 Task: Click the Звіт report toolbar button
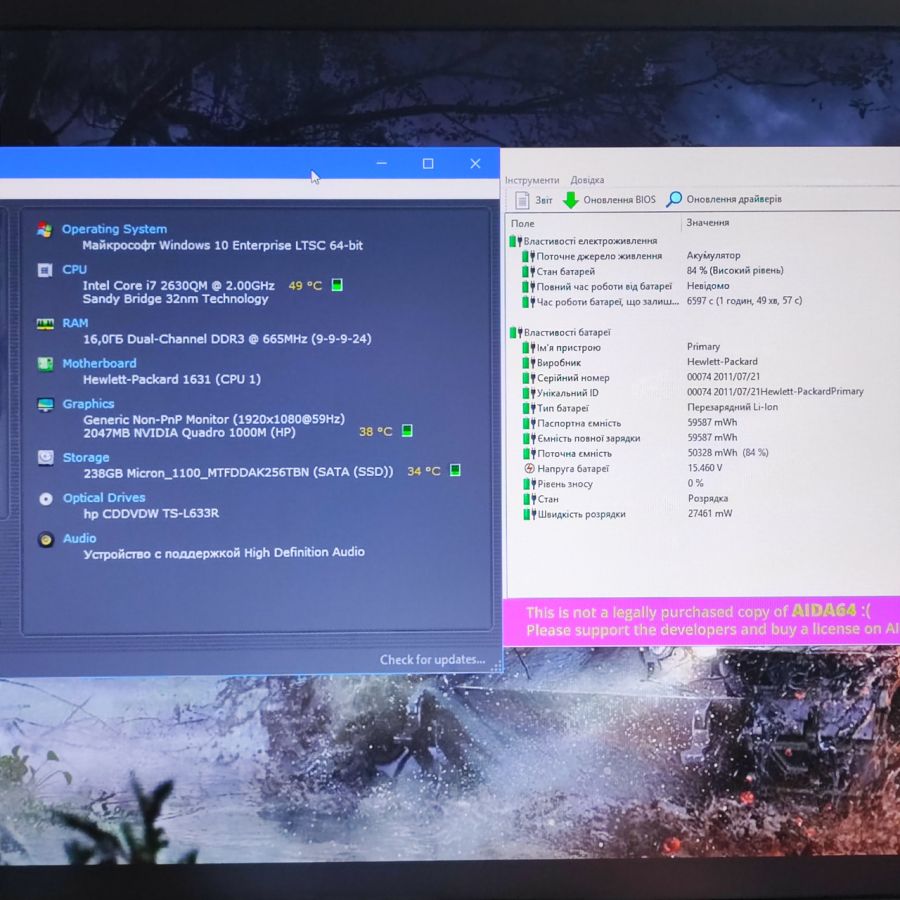534,200
